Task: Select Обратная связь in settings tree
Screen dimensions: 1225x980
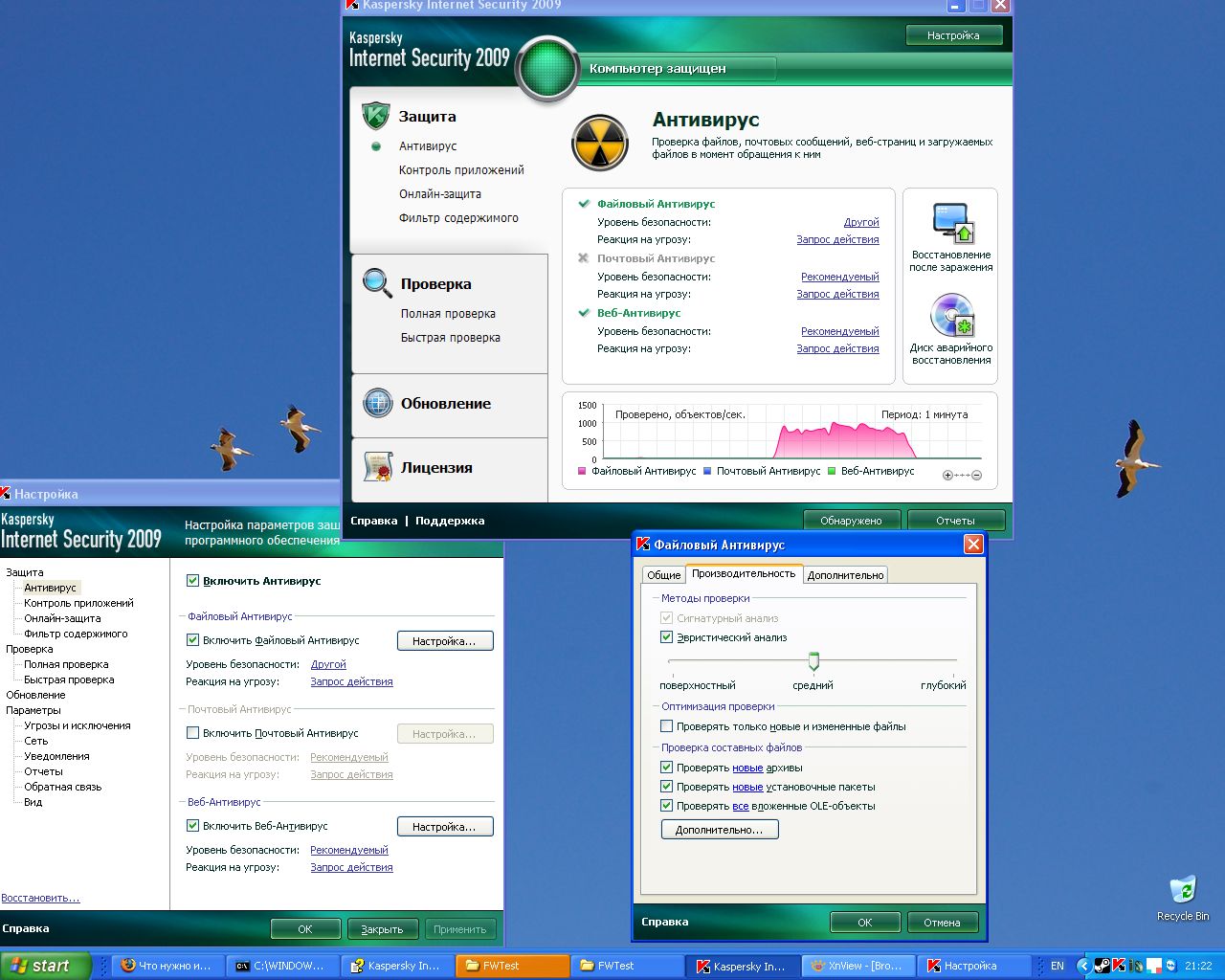Action: coord(62,787)
